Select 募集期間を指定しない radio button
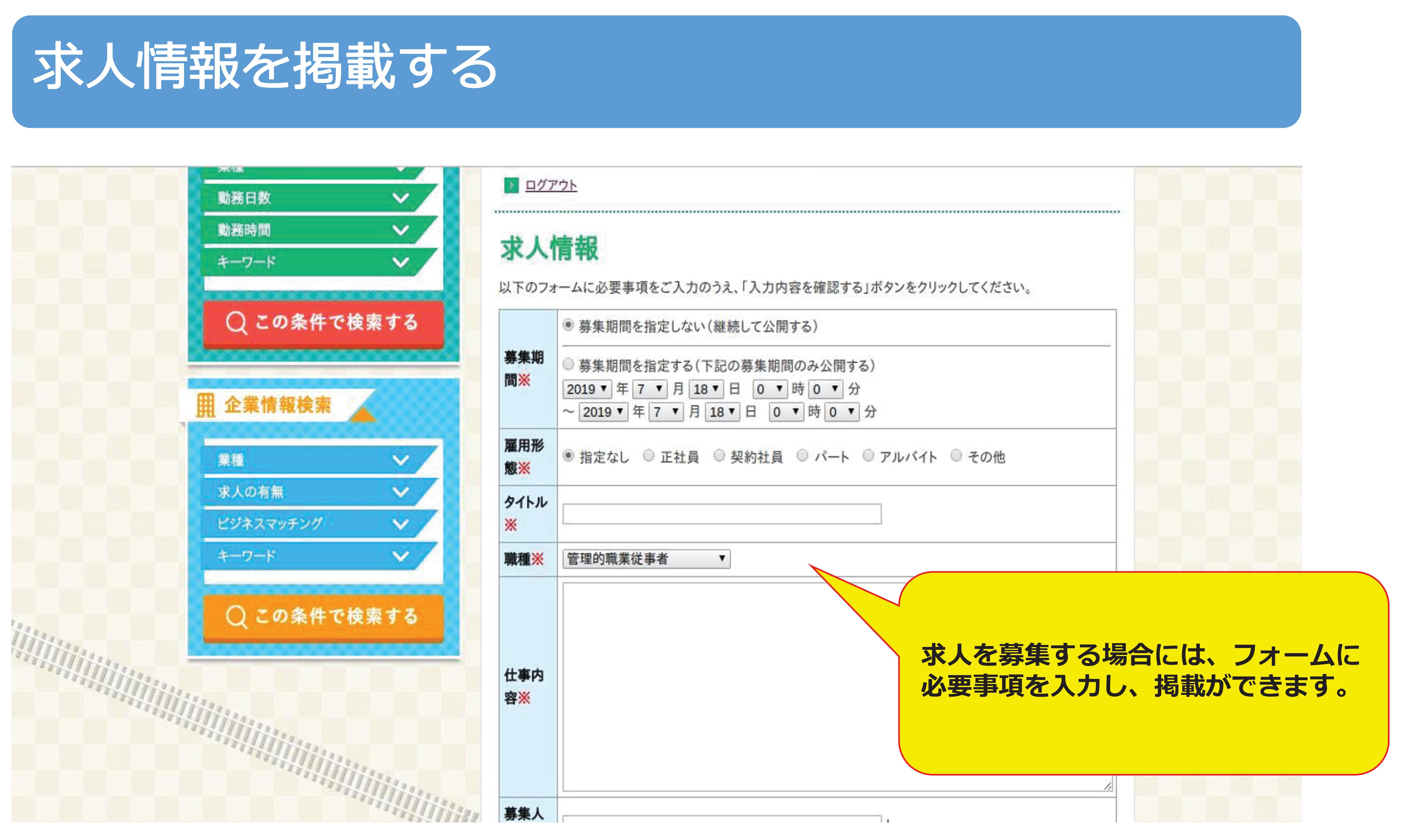This screenshot has height=840, width=1407. click(568, 325)
